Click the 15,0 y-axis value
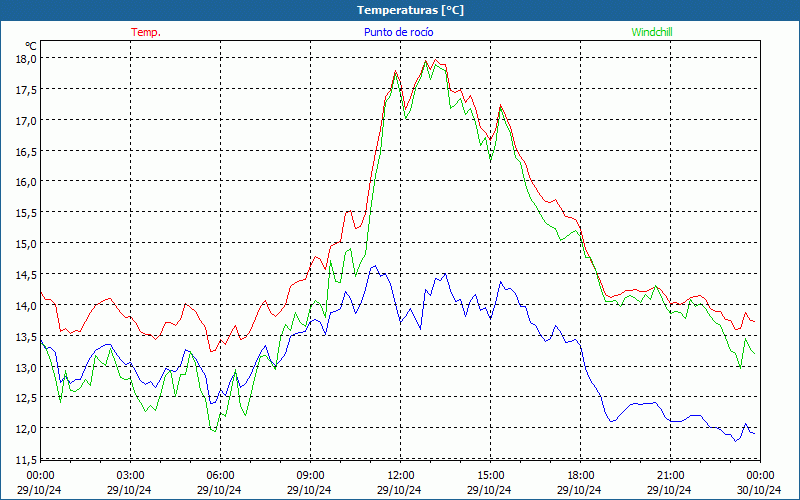This screenshot has height=500, width=800. point(26,243)
